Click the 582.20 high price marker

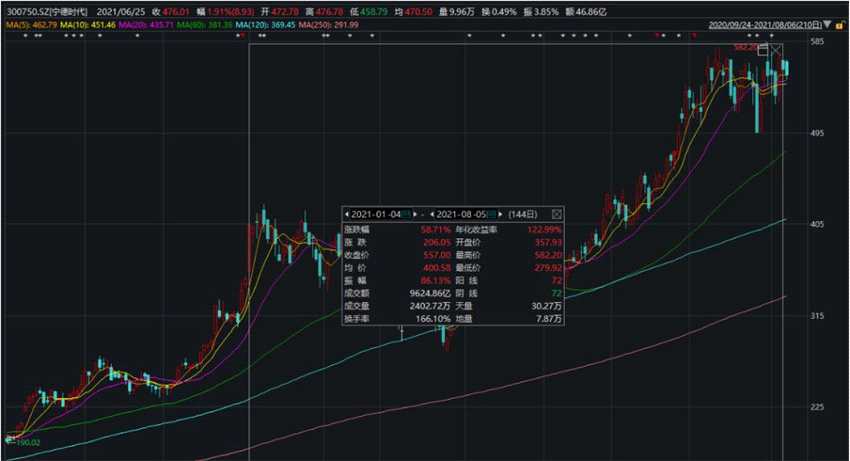pos(746,48)
